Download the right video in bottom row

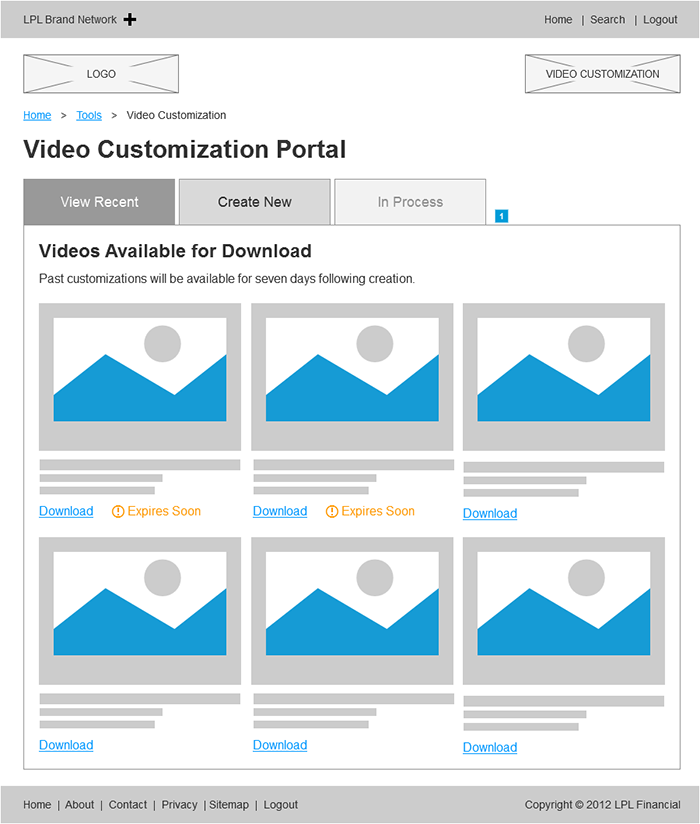click(x=490, y=747)
